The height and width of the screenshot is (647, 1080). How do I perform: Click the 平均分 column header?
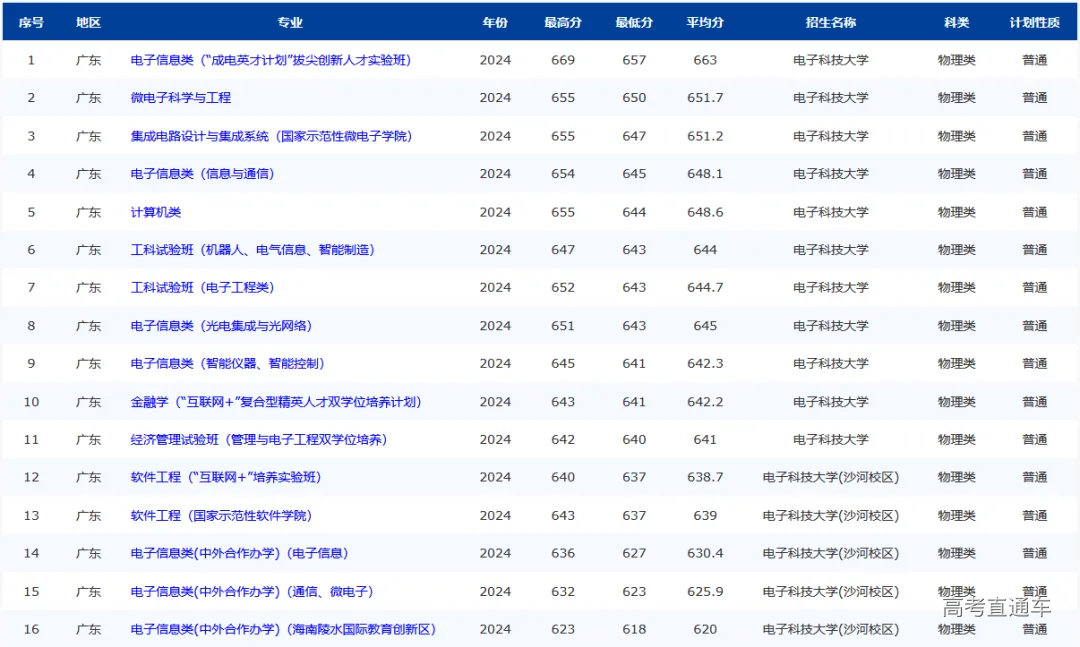pyautogui.click(x=705, y=23)
